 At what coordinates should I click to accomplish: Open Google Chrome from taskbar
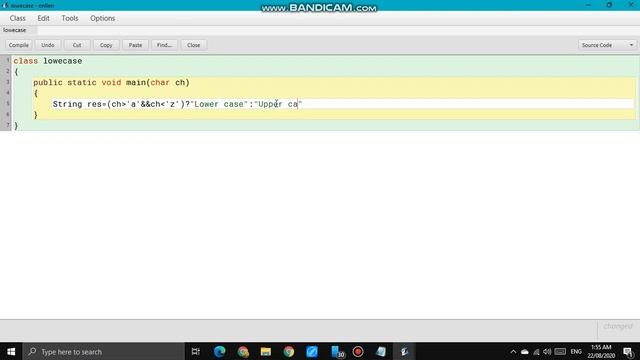[x=289, y=351]
